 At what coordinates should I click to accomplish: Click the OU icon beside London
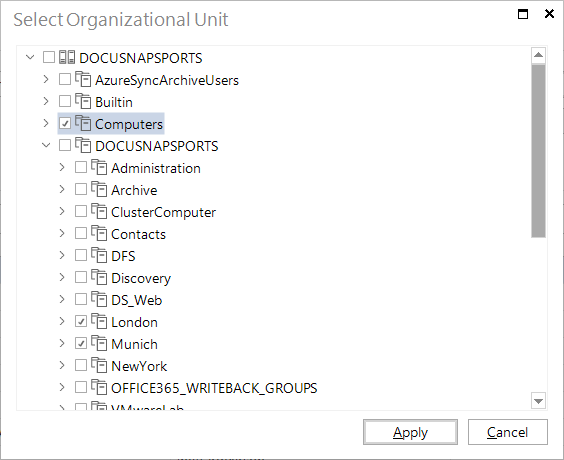99,321
